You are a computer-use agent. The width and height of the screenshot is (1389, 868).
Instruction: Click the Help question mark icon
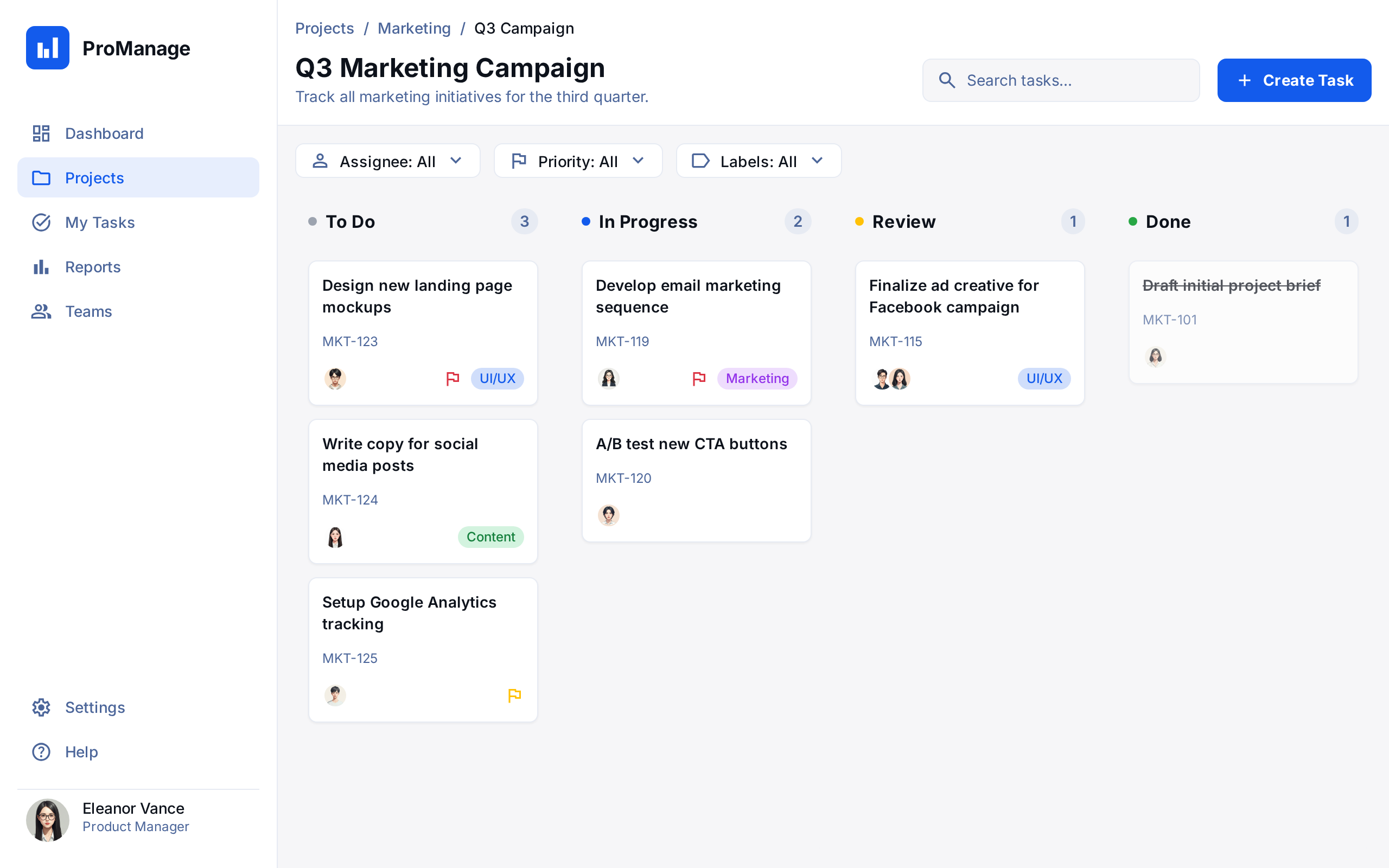[41, 751]
